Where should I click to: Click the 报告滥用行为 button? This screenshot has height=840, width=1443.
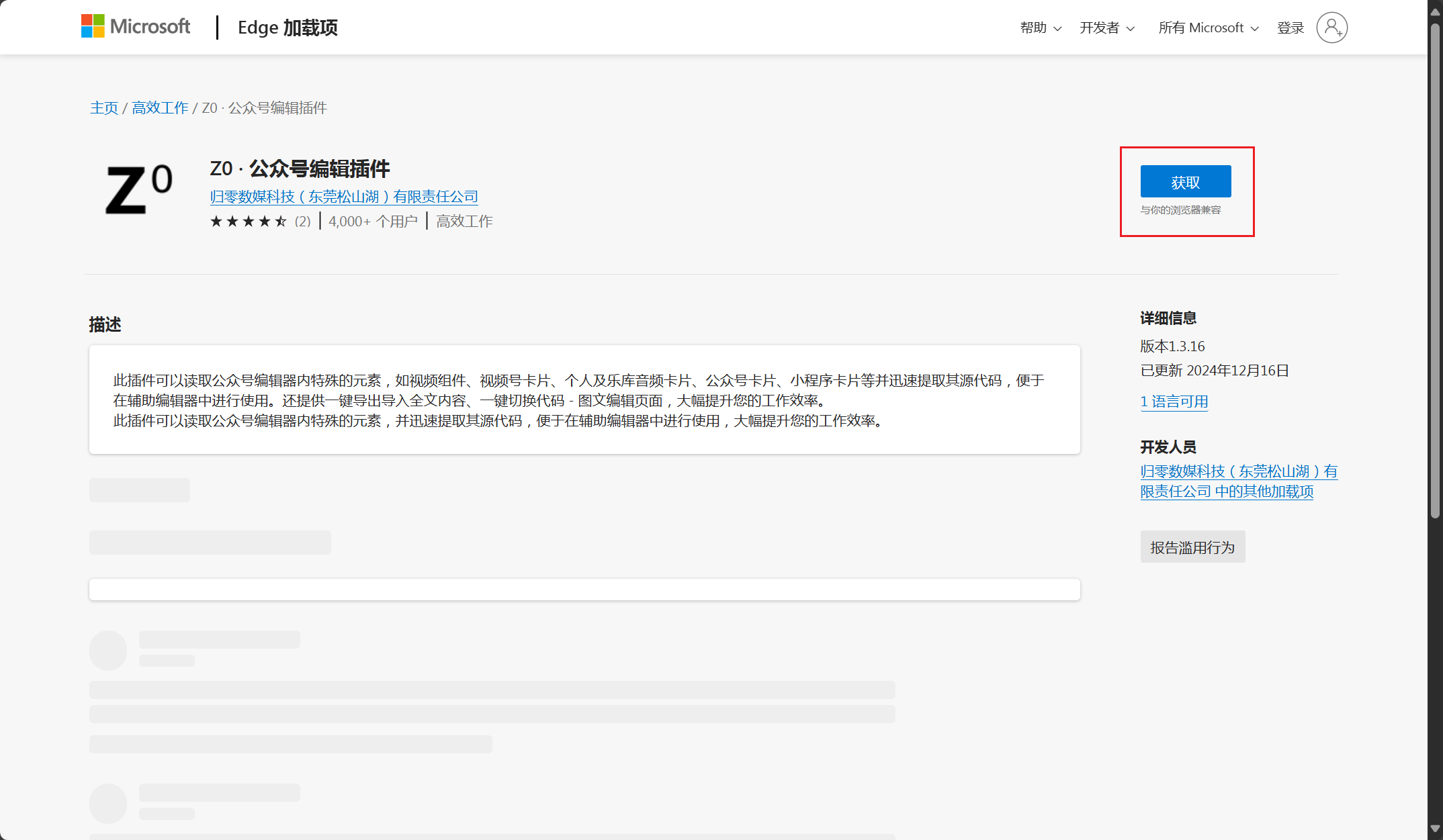pos(1192,547)
